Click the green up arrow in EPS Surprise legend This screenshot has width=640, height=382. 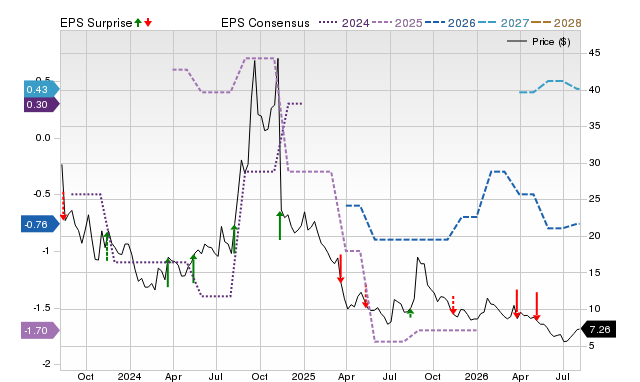click(138, 23)
